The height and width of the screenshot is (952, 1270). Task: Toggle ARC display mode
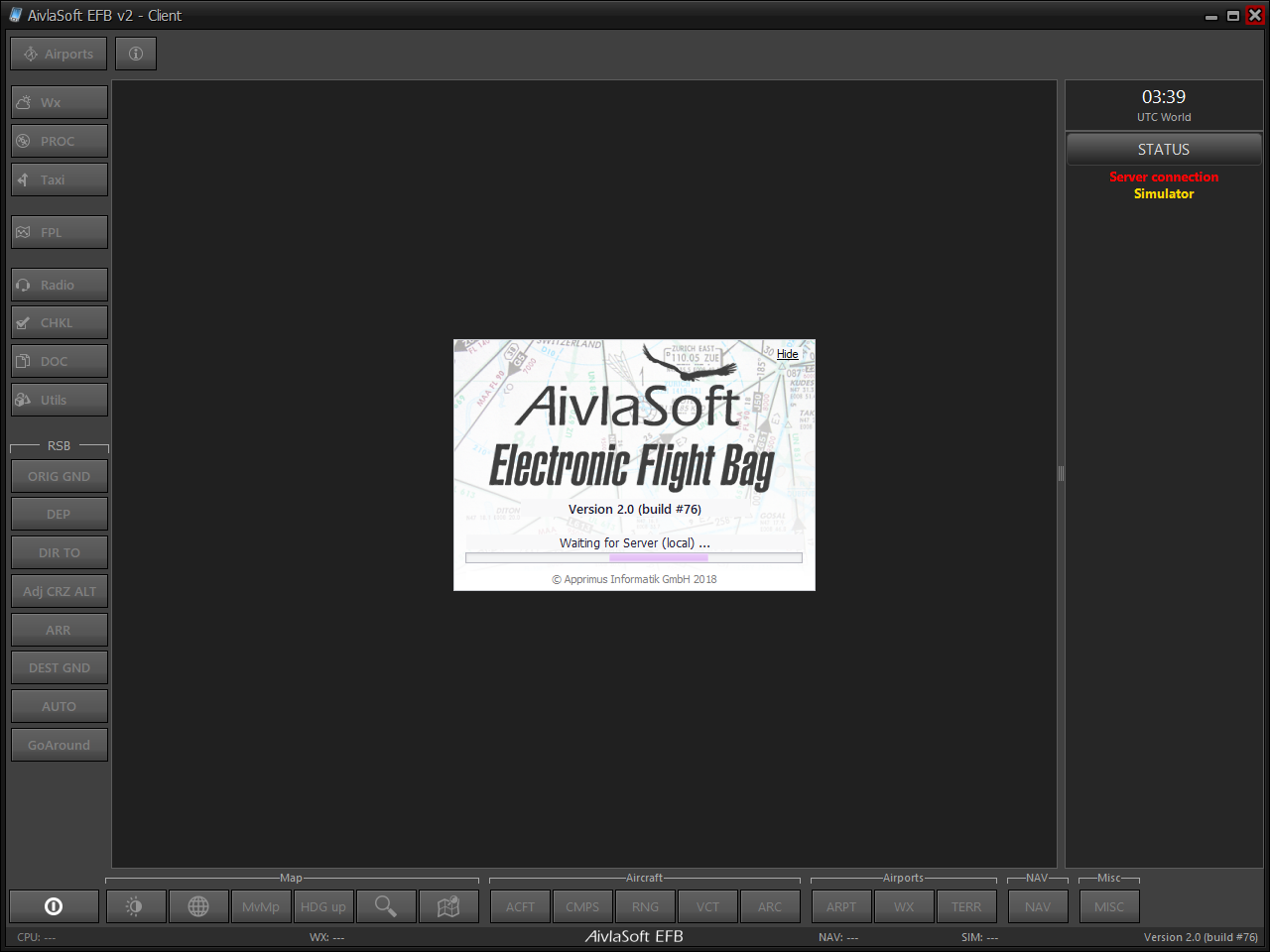[770, 906]
